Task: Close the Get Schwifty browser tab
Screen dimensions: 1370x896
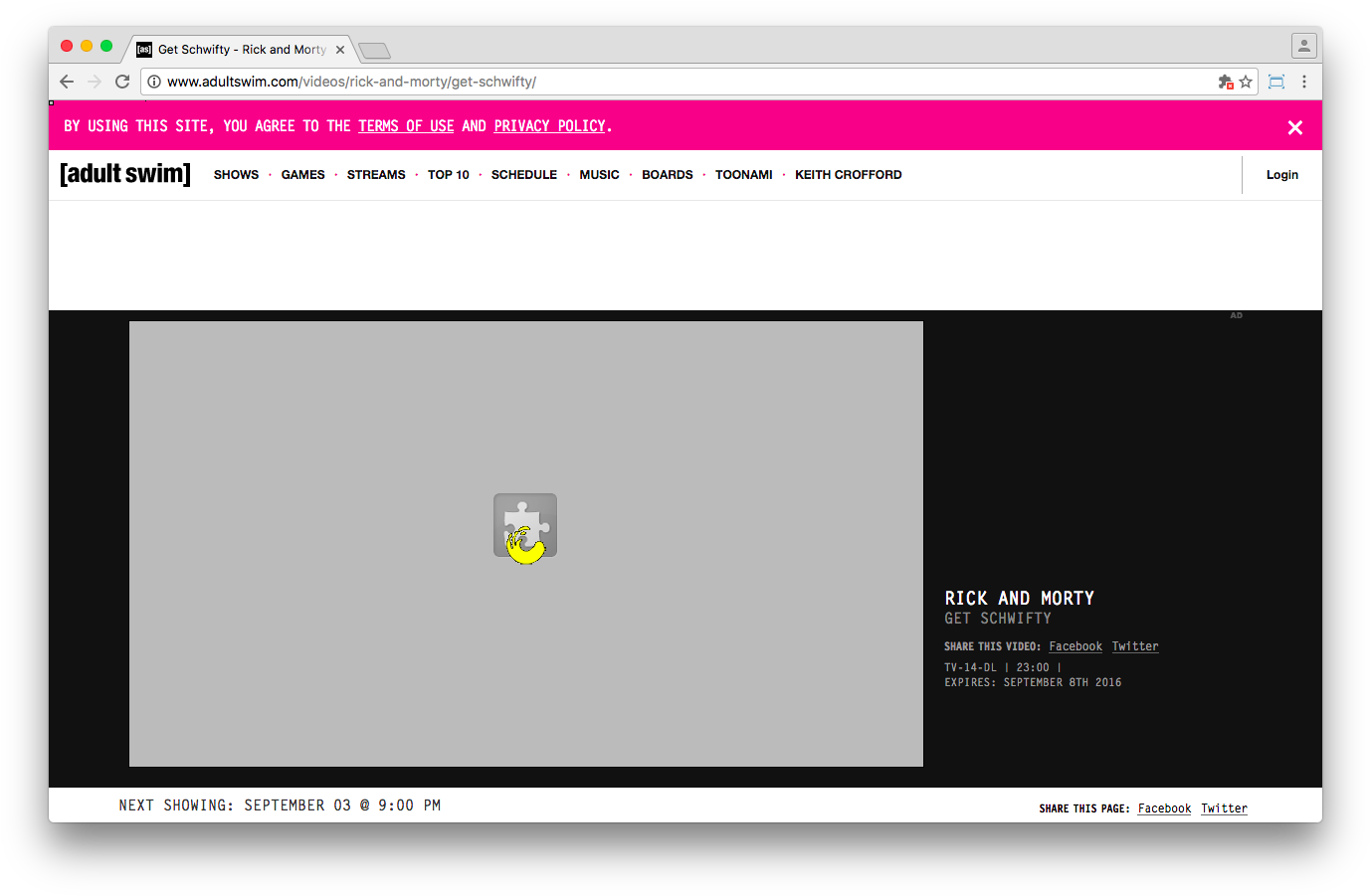Action: pyautogui.click(x=340, y=50)
